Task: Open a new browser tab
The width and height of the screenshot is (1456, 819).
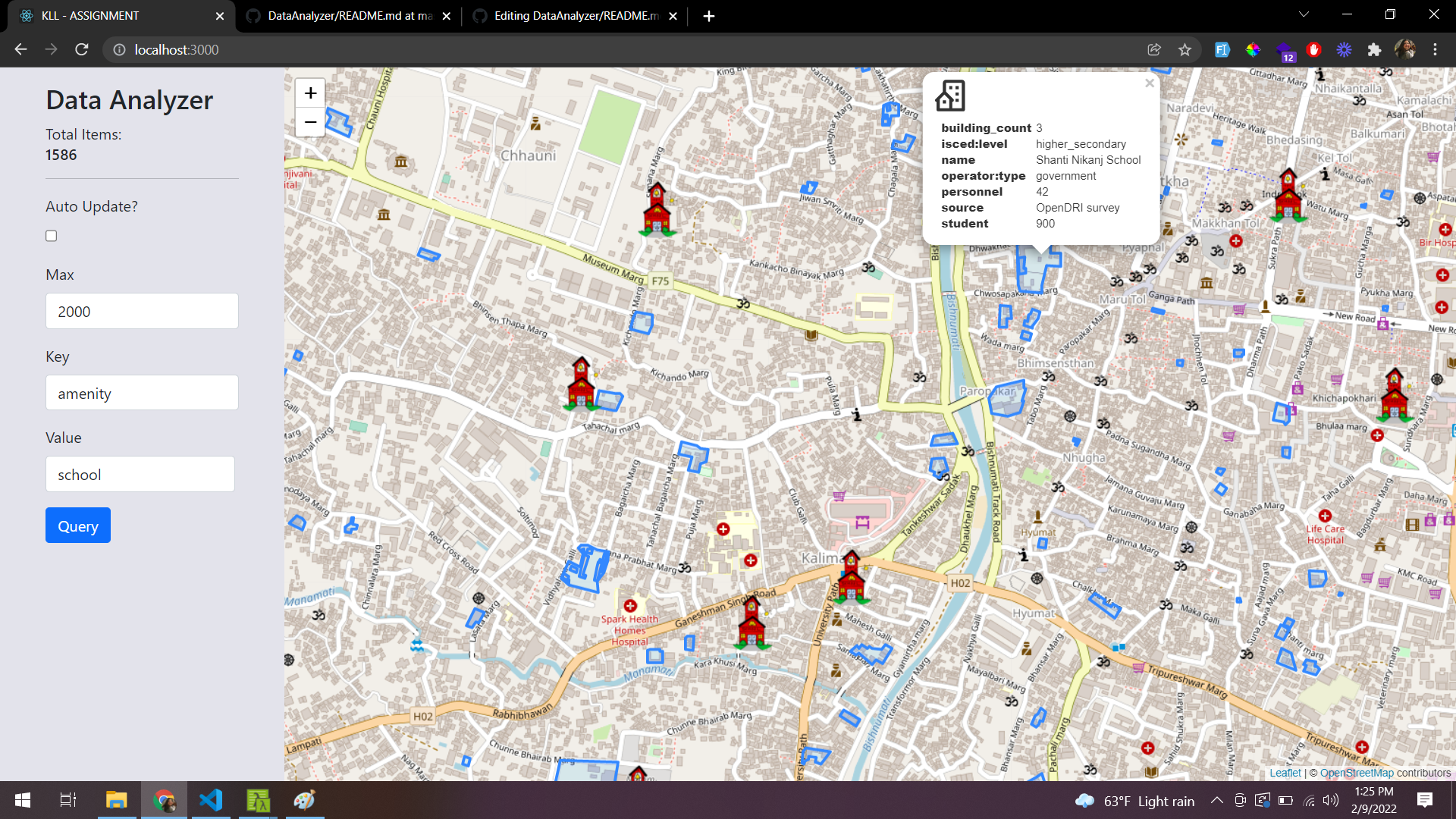Action: point(709,16)
